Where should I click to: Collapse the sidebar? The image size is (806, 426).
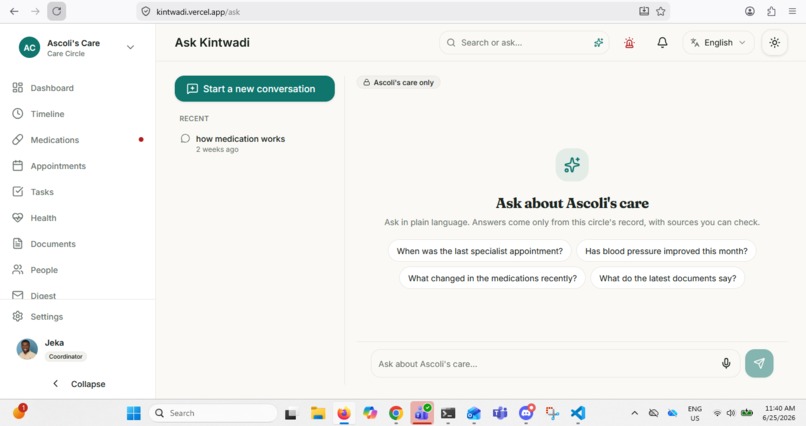coord(79,384)
